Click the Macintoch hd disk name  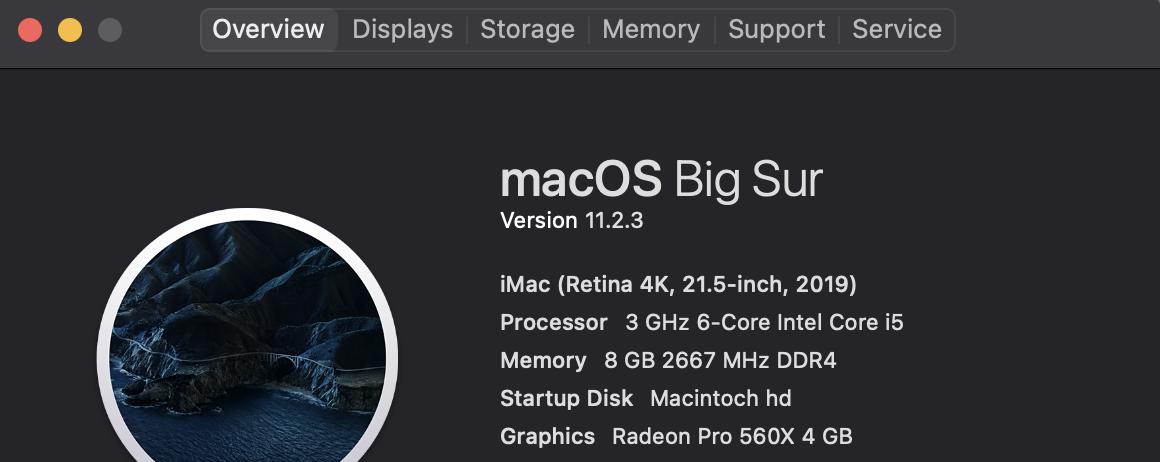coord(720,399)
